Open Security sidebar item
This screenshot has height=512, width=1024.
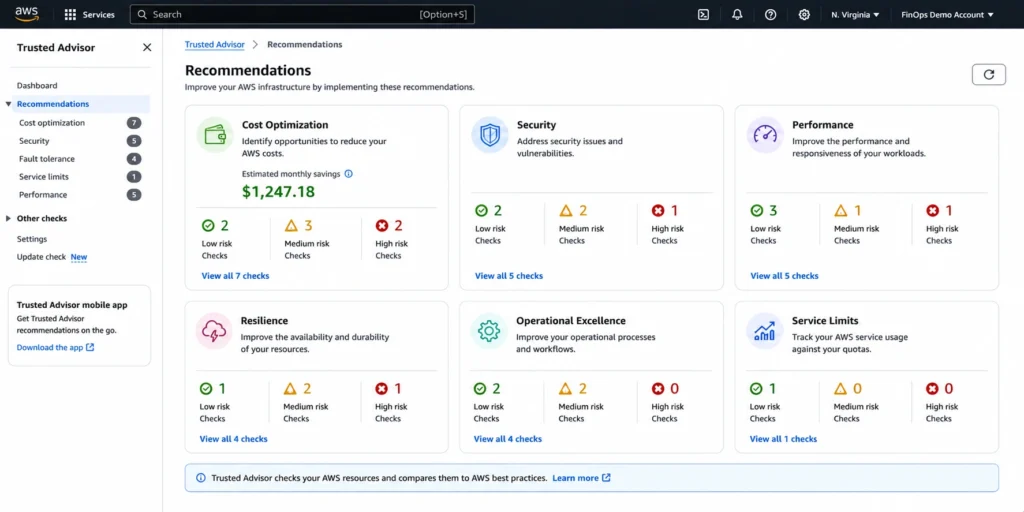[34, 141]
